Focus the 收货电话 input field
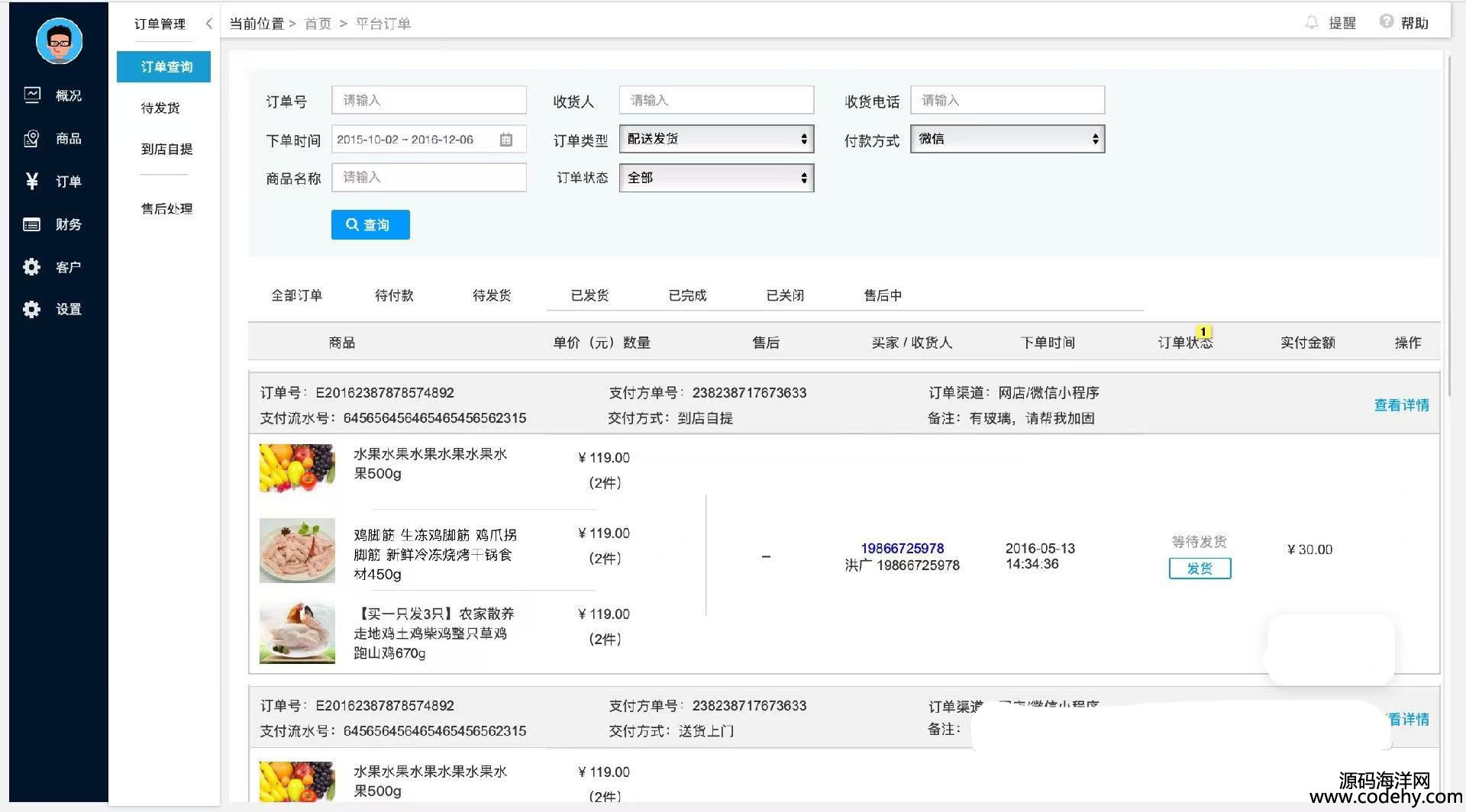 pos(1008,100)
